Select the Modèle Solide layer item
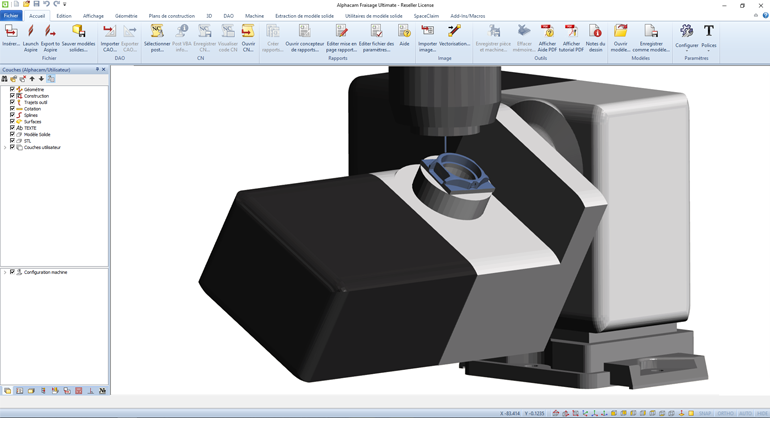 tap(37, 135)
